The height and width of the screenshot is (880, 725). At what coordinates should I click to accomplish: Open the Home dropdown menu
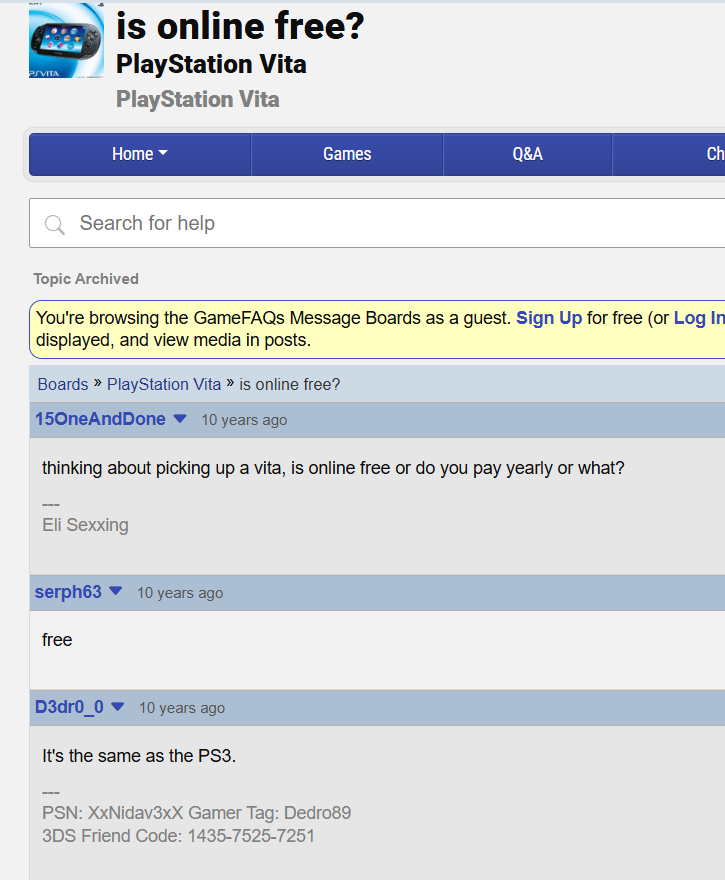[140, 154]
